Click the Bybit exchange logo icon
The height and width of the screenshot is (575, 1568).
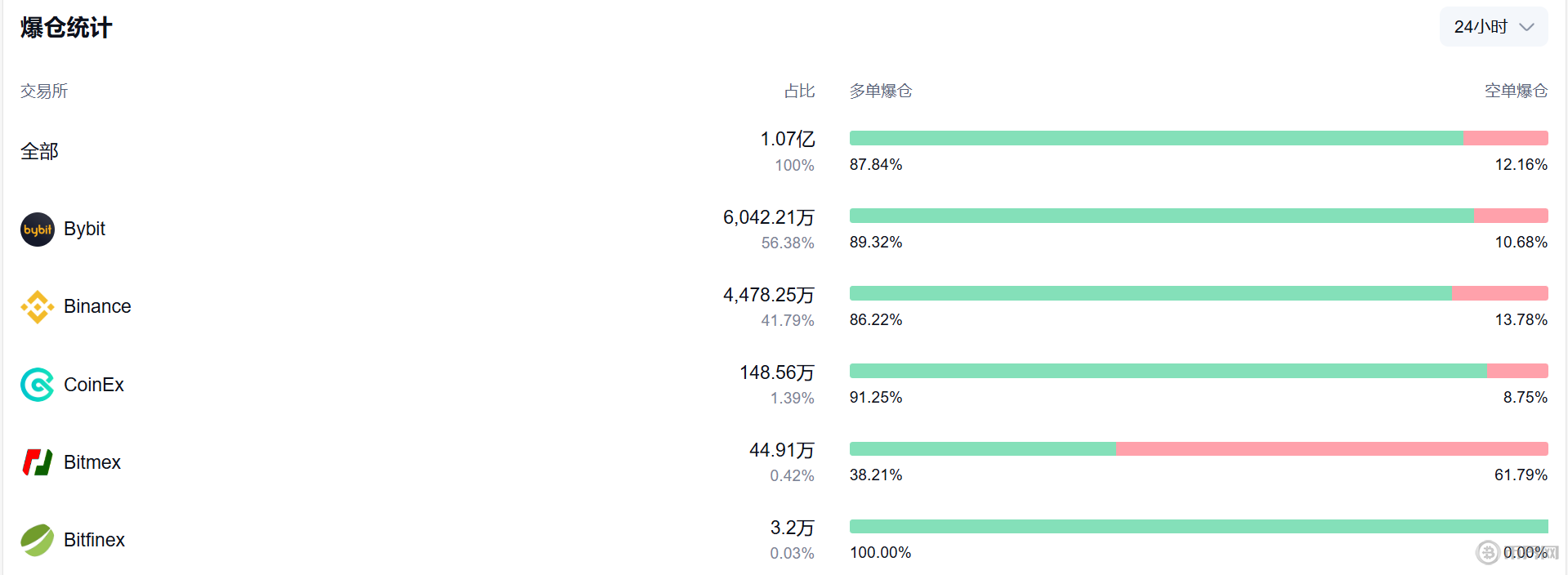(x=37, y=230)
